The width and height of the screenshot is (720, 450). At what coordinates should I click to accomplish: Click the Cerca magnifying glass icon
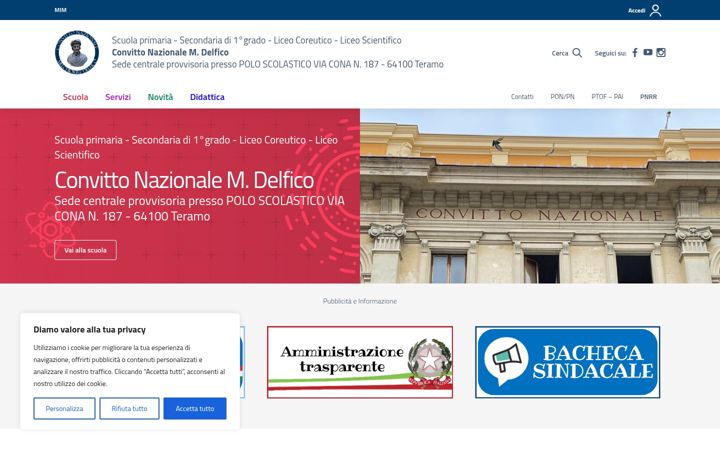577,53
